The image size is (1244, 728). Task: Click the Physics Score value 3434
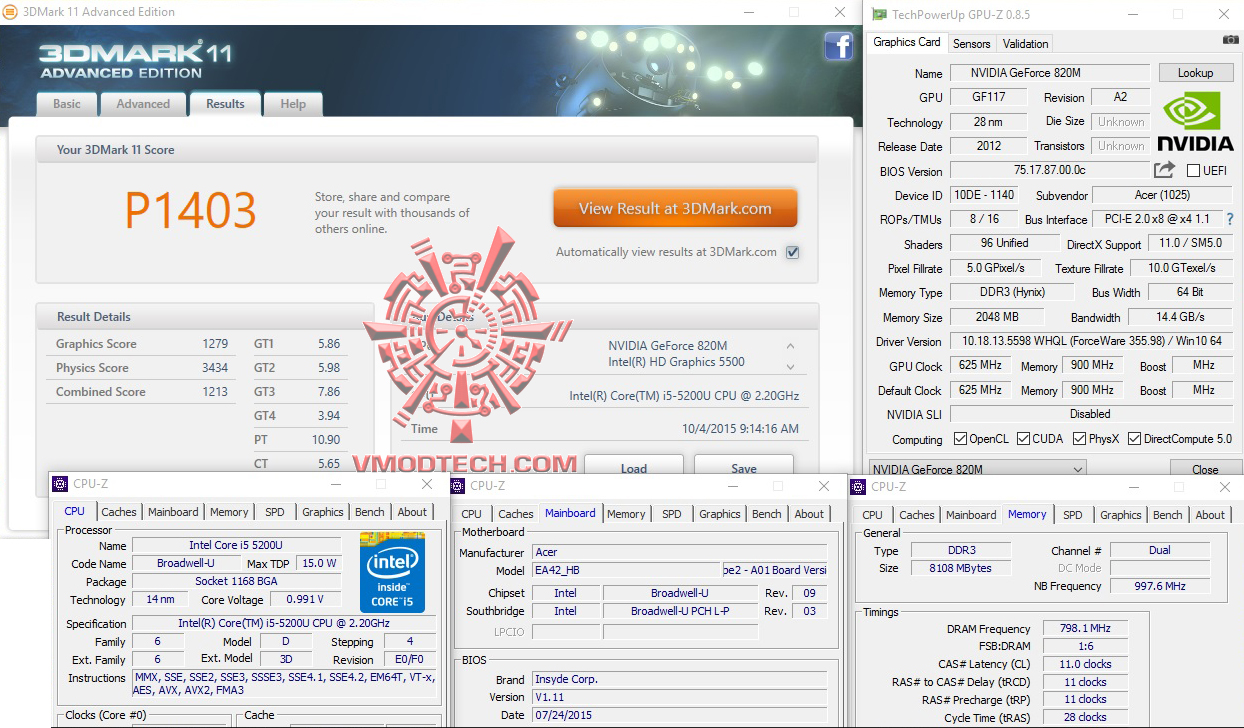pos(215,368)
